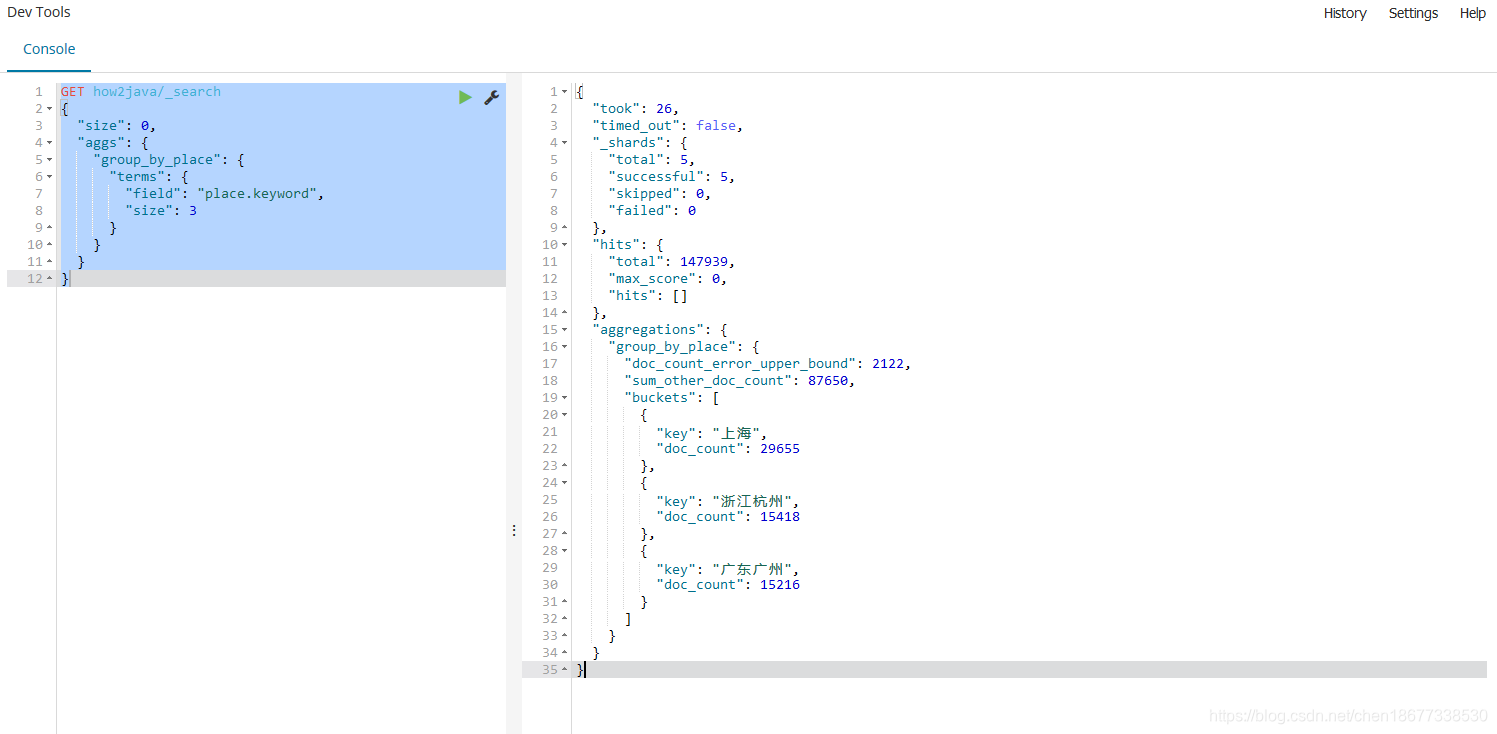Screen dimensions: 1497x734
Task: Click the "key": "广东广州" line
Action: tap(728, 568)
